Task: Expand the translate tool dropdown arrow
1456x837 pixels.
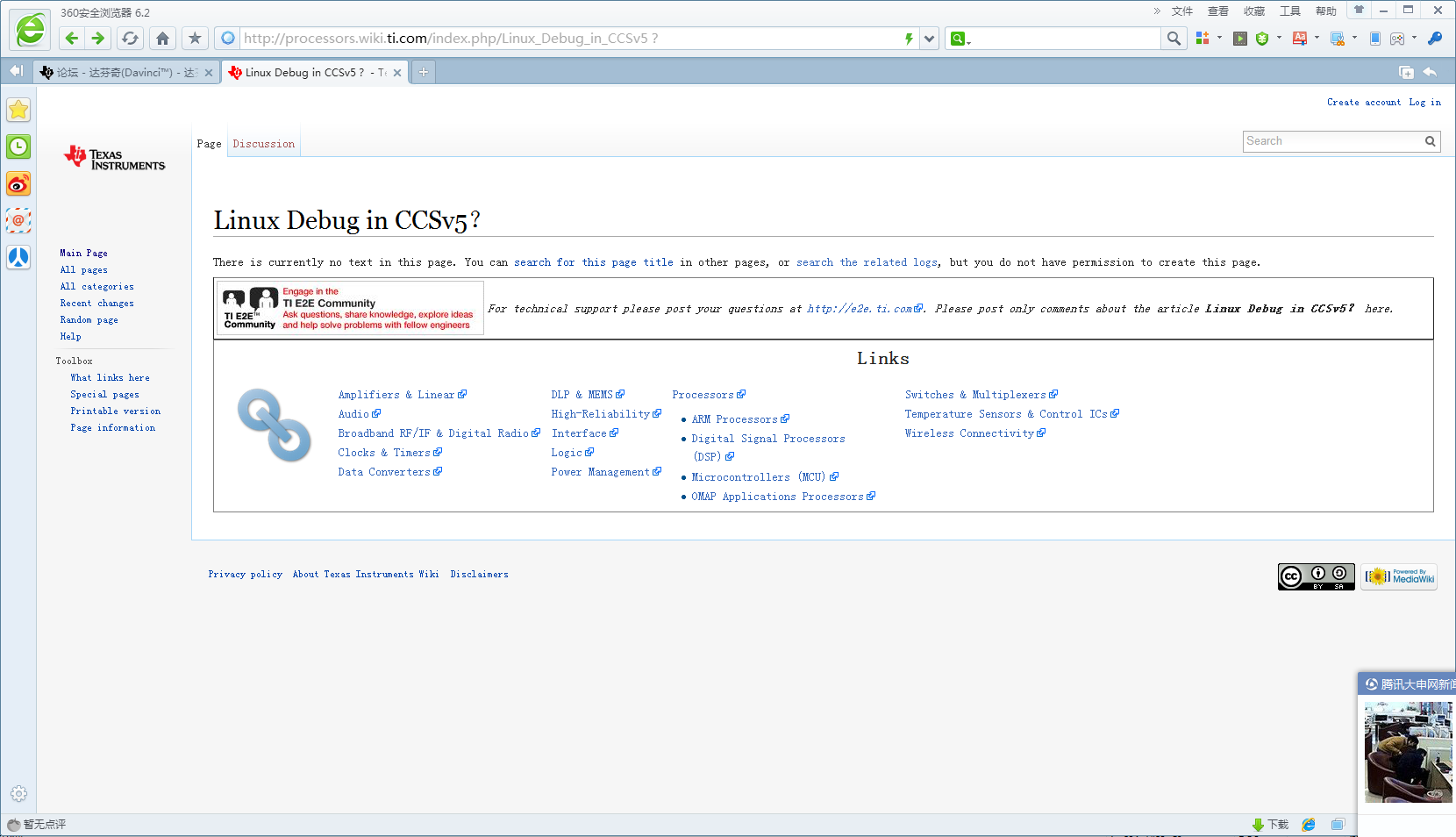Action: click(1317, 38)
